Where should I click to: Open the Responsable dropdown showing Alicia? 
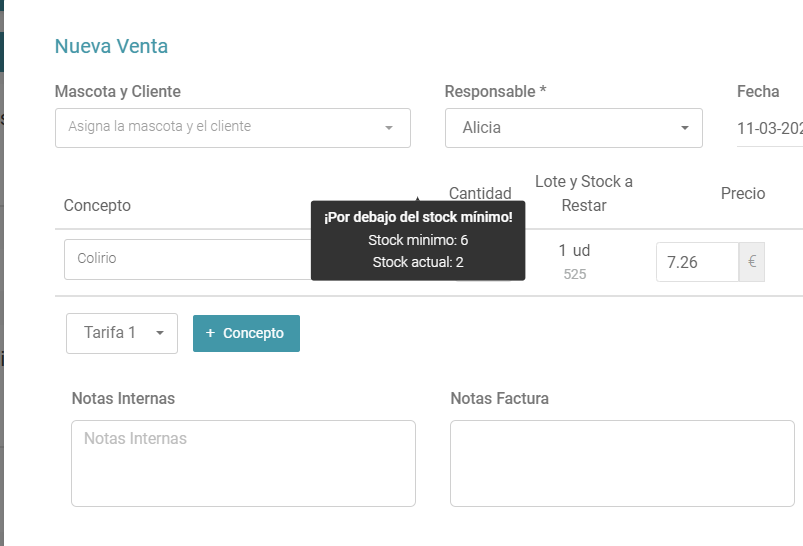pyautogui.click(x=574, y=128)
